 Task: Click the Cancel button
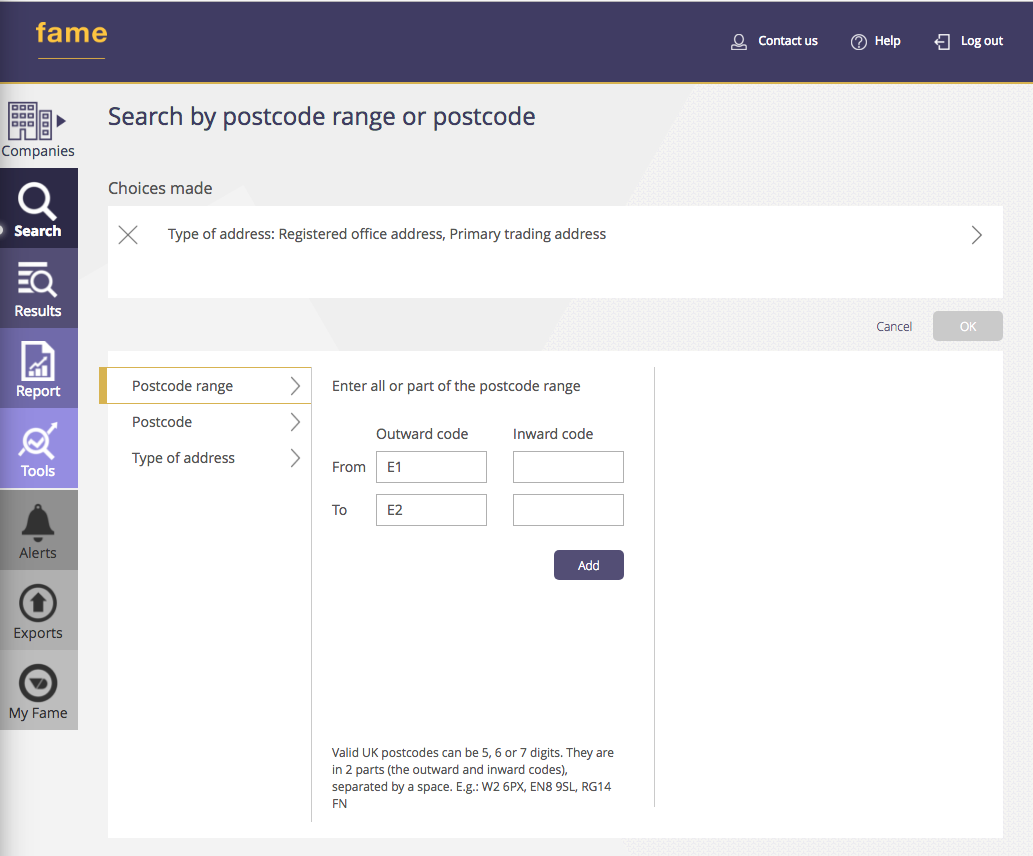(x=894, y=326)
